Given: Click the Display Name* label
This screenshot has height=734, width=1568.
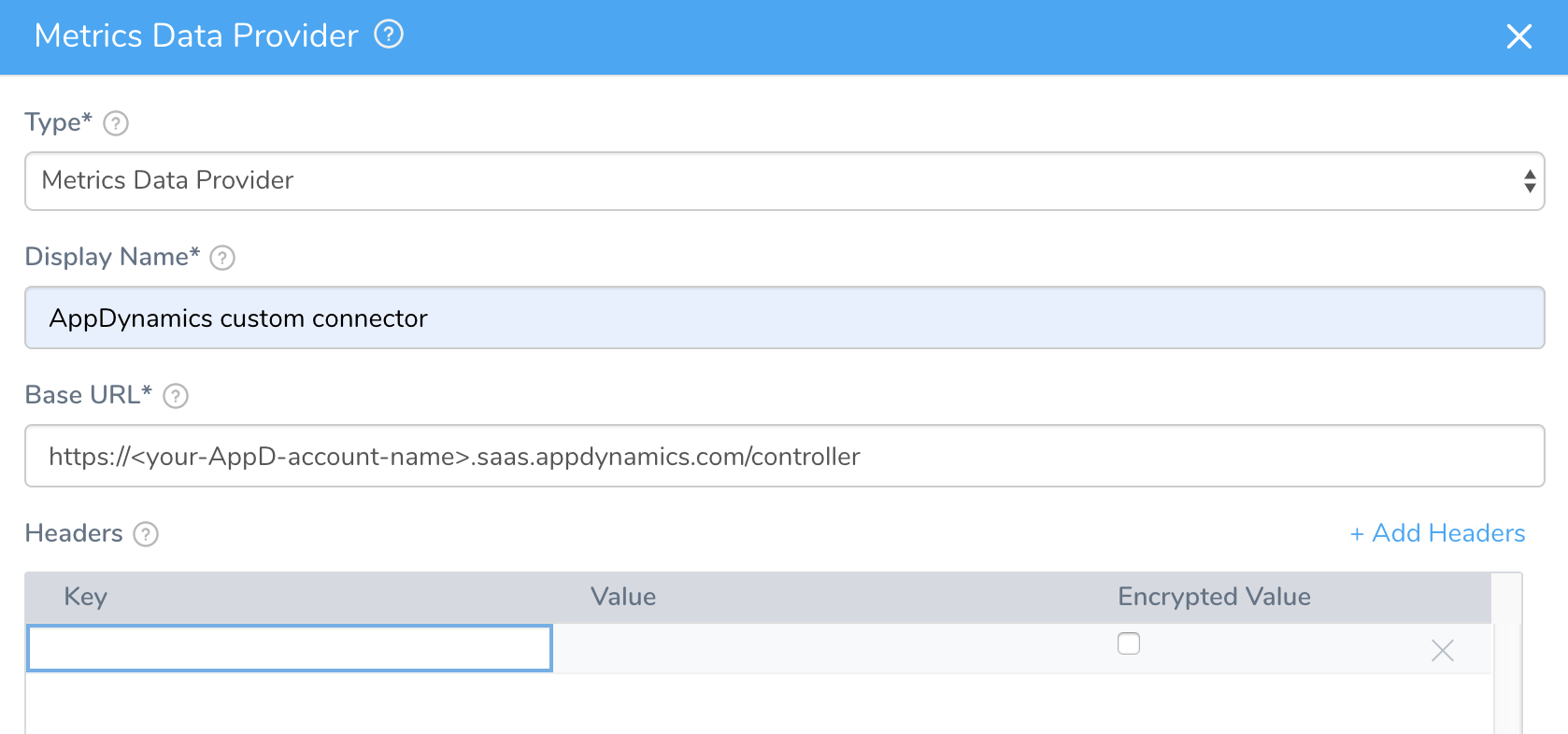Looking at the screenshot, I should click(x=112, y=257).
